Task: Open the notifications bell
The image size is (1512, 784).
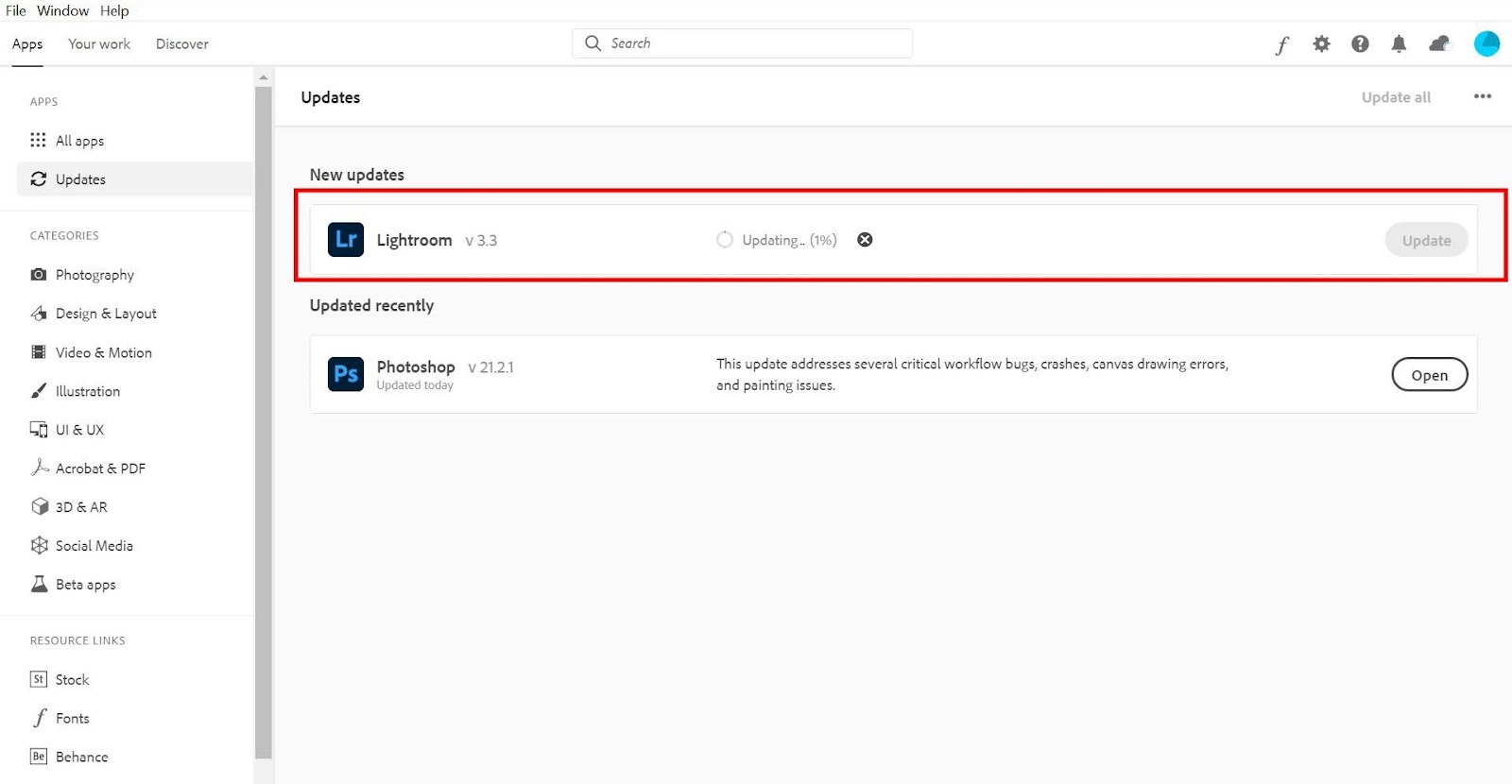Action: coord(1399,43)
